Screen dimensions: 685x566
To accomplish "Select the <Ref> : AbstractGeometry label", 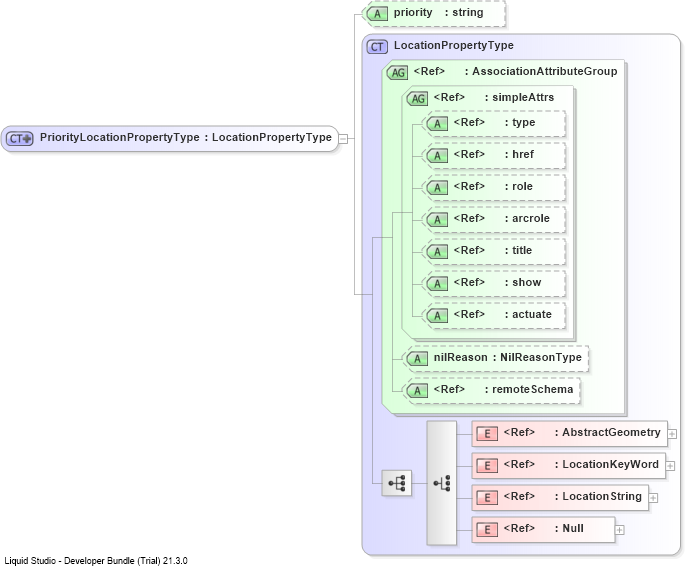I will (582, 432).
